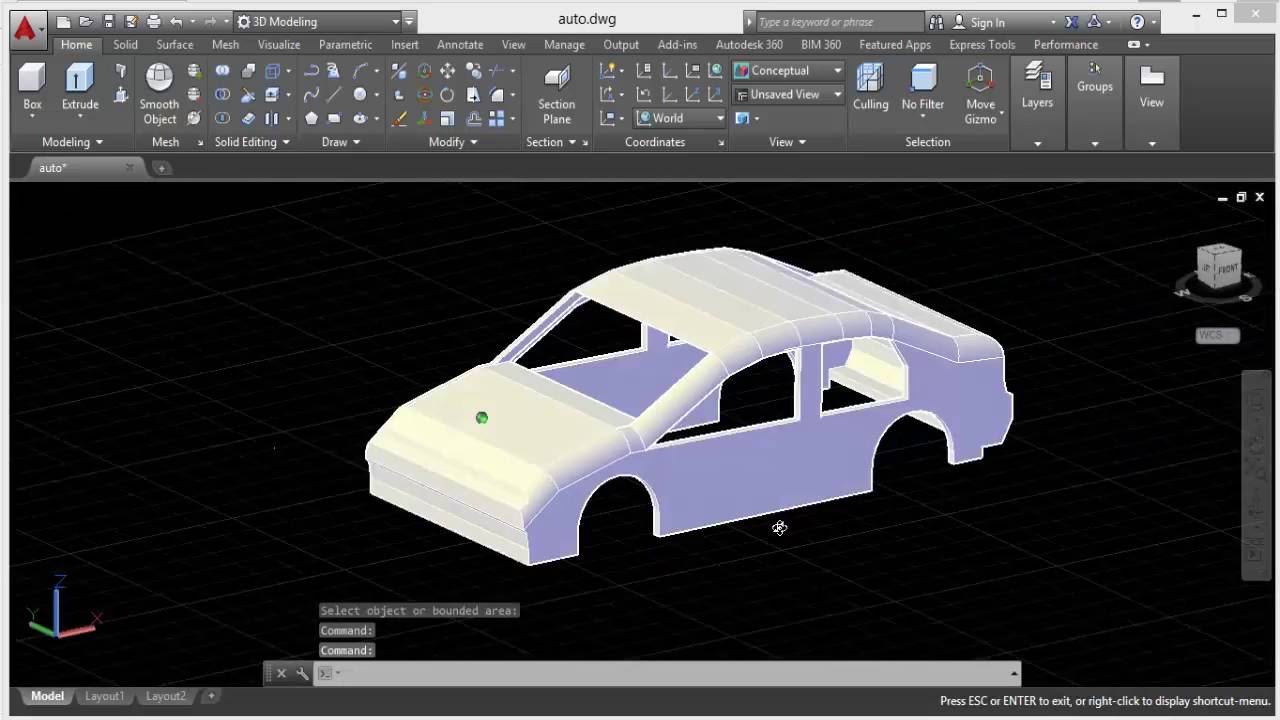Click the Layers panel button
Image resolution: width=1280 pixels, height=720 pixels.
(1037, 87)
